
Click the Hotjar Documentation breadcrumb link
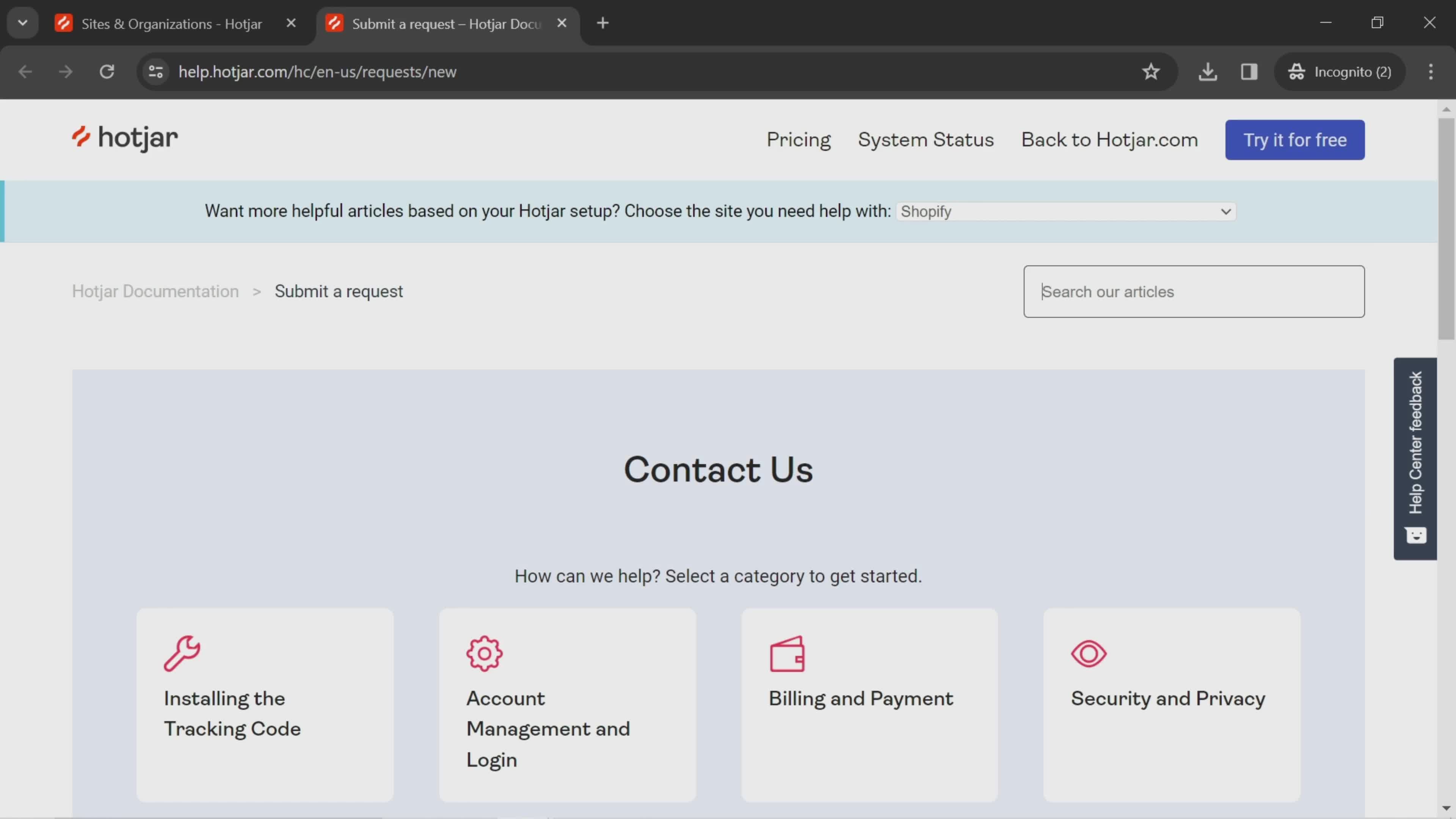[x=155, y=291]
